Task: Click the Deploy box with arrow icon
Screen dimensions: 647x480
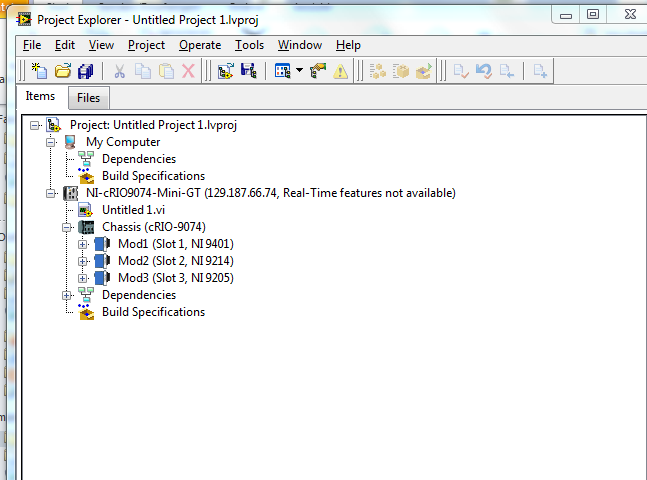Action: 424,71
